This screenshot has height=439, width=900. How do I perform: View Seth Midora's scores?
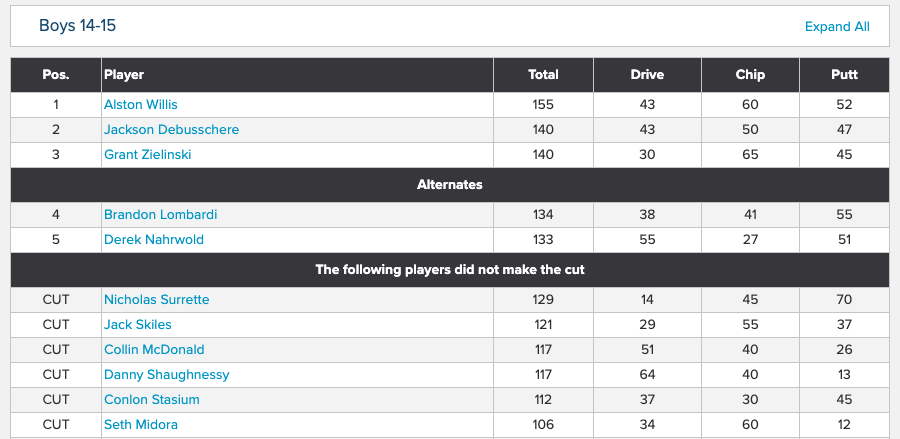pos(141,425)
